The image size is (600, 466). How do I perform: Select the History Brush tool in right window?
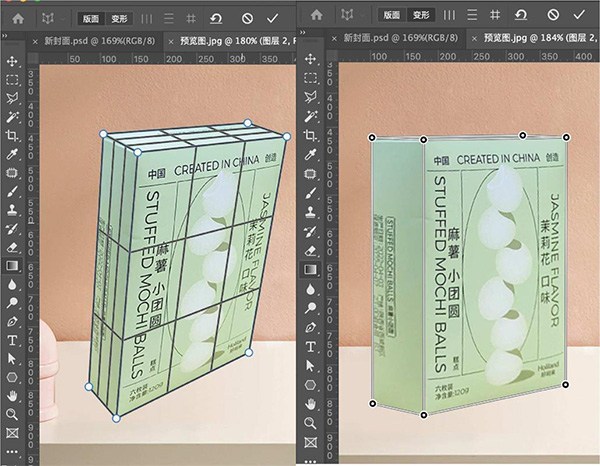point(310,231)
